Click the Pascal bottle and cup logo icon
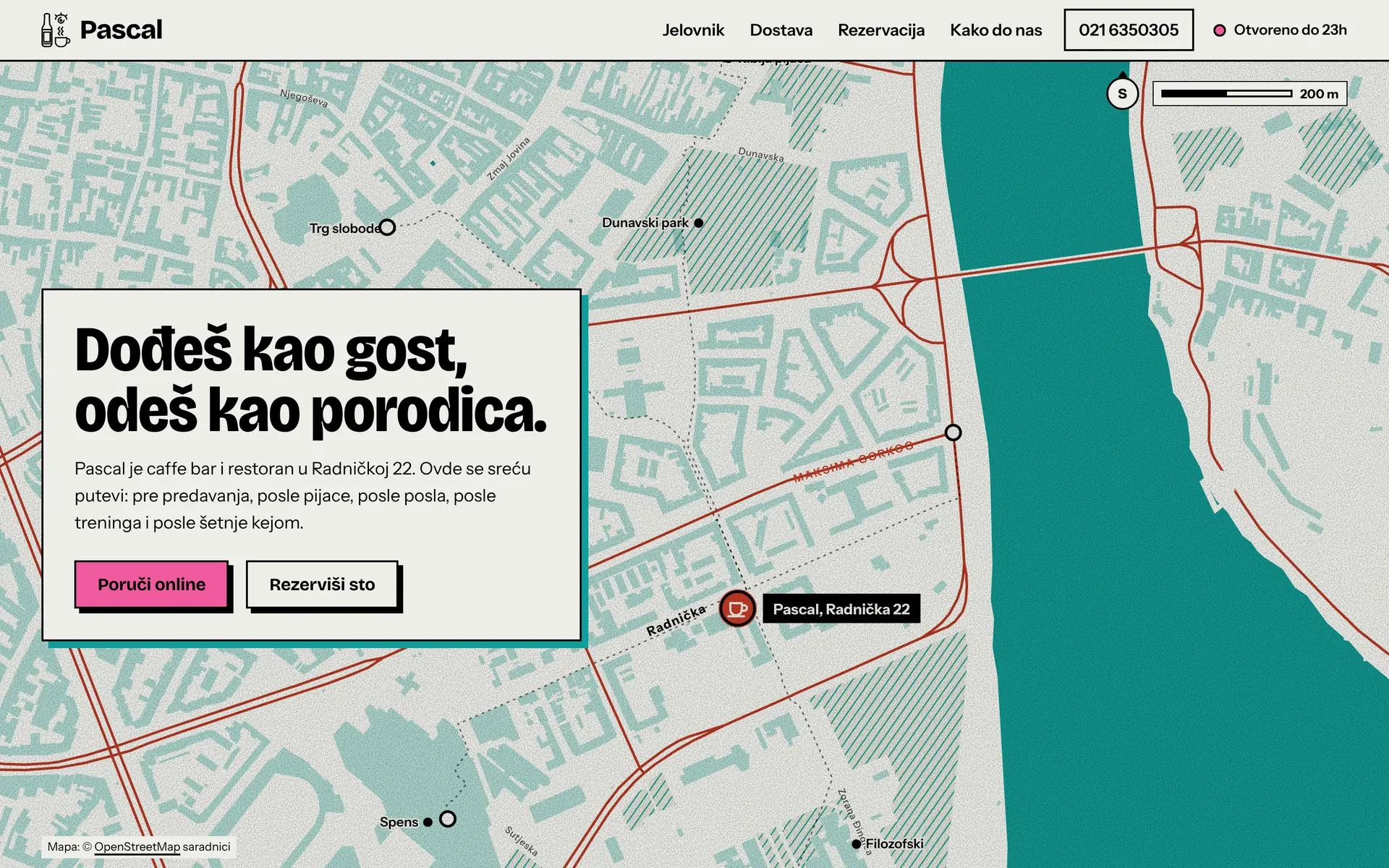The image size is (1389, 868). click(56, 30)
